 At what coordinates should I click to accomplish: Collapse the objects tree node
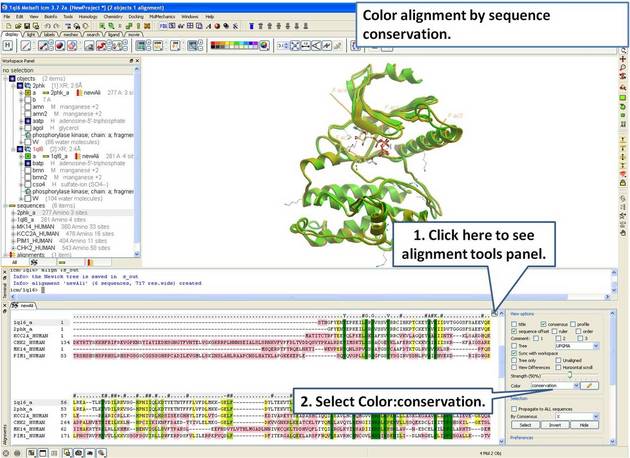5,79
